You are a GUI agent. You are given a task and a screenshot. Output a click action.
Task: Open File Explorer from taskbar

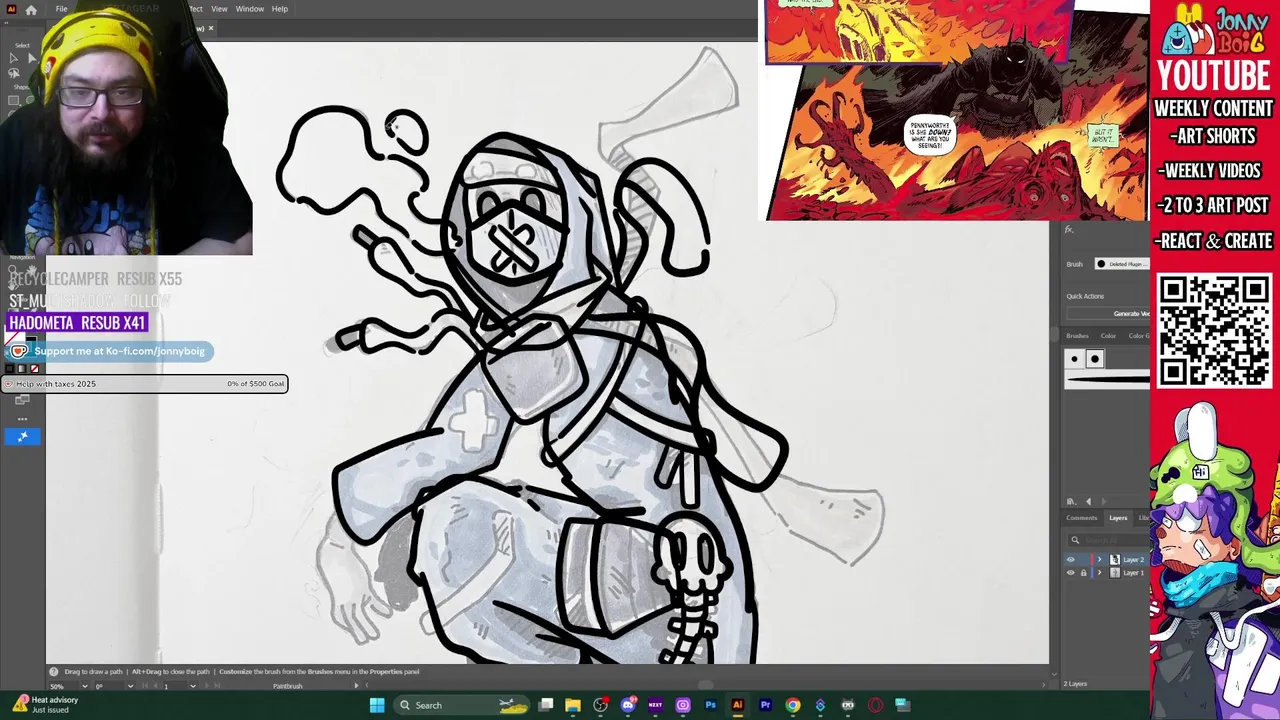click(x=573, y=705)
